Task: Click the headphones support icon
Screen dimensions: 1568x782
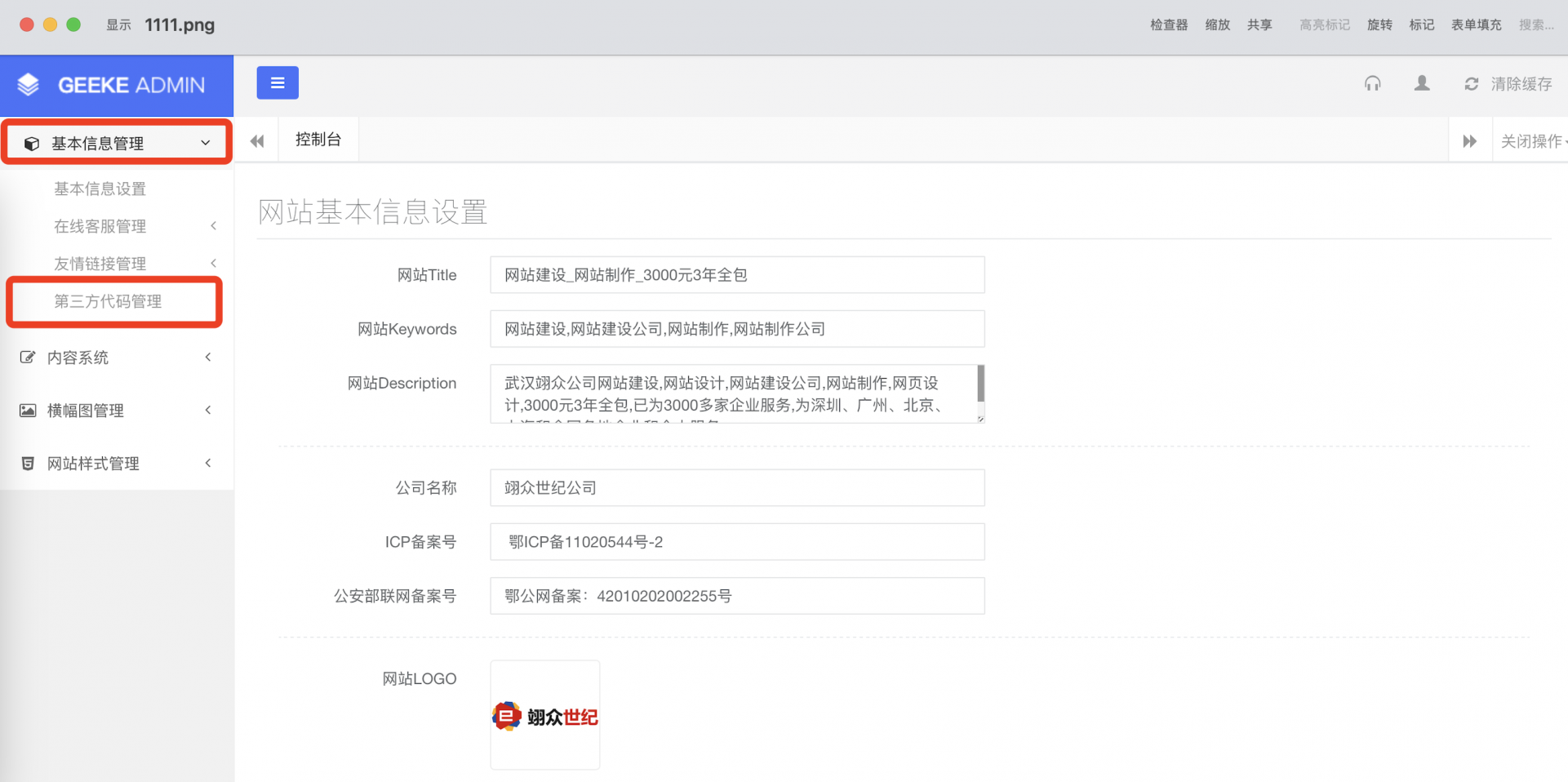Action: (x=1372, y=83)
